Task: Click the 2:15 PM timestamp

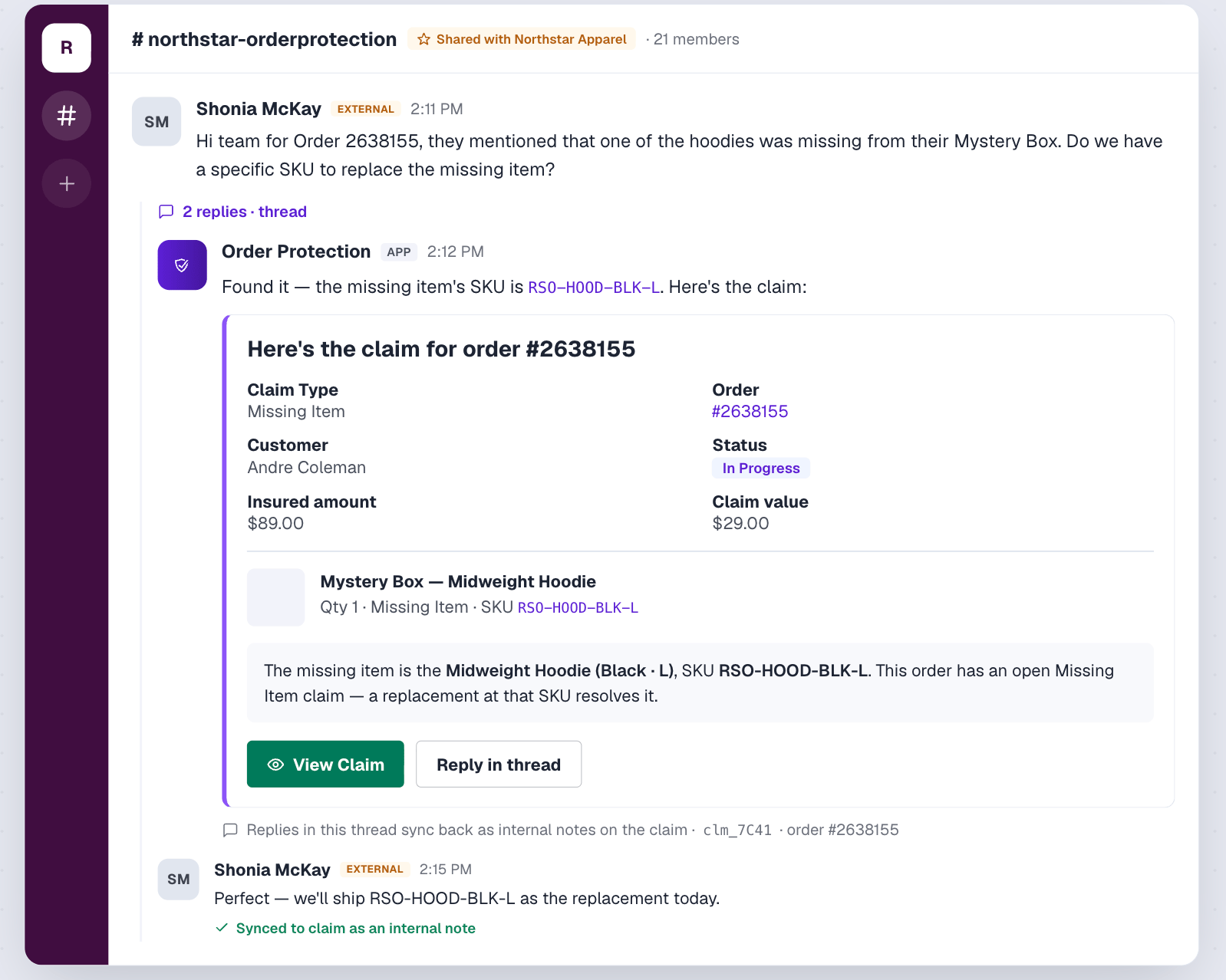Action: tap(446, 869)
